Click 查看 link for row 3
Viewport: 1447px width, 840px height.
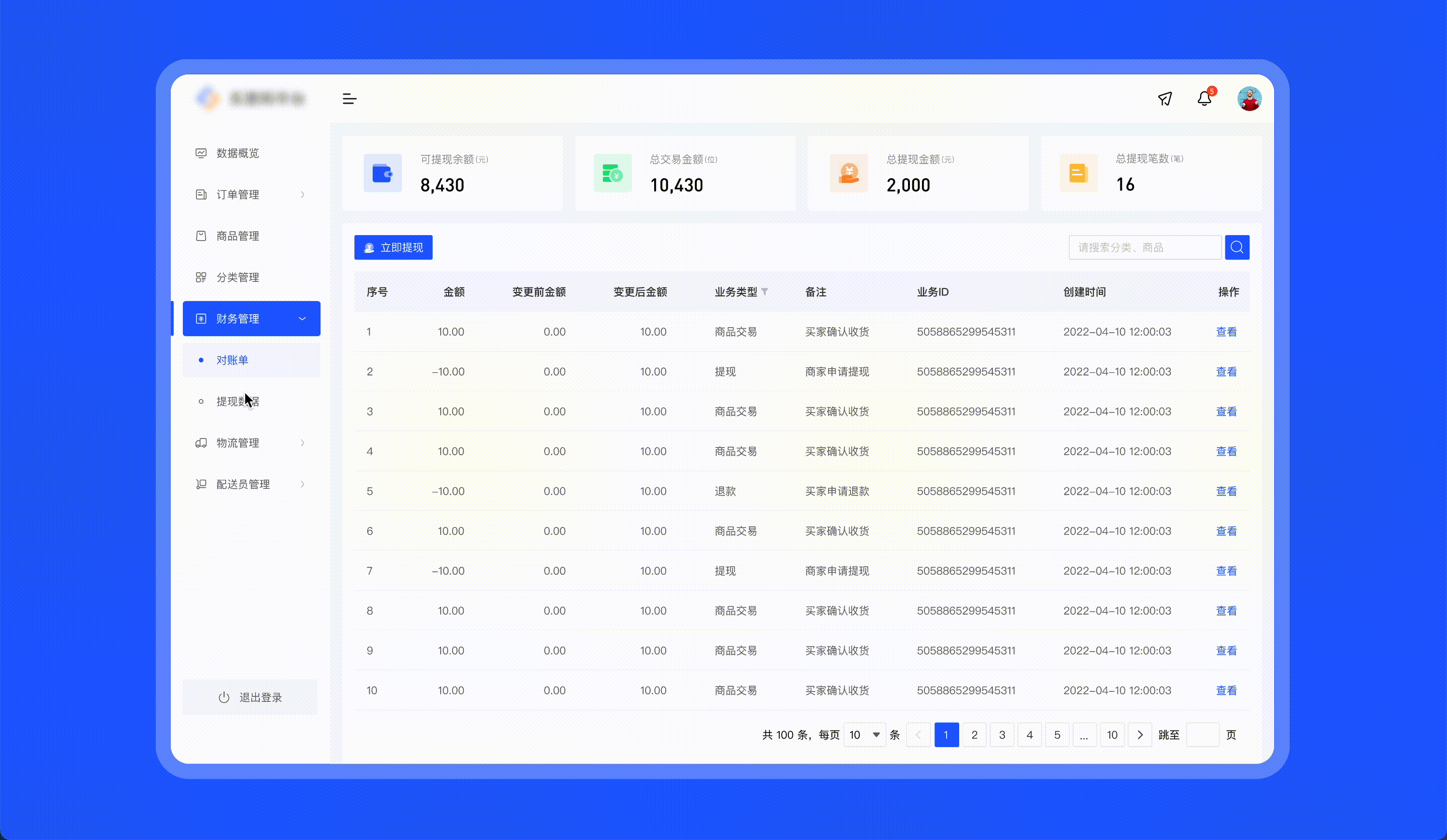tap(1226, 411)
